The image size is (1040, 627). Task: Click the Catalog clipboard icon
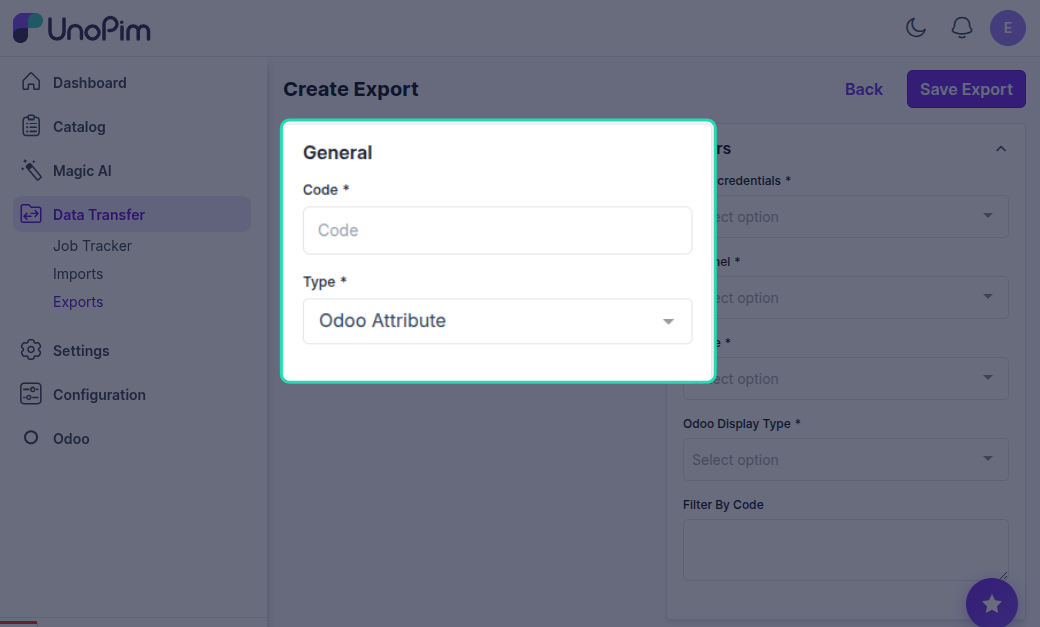31,126
